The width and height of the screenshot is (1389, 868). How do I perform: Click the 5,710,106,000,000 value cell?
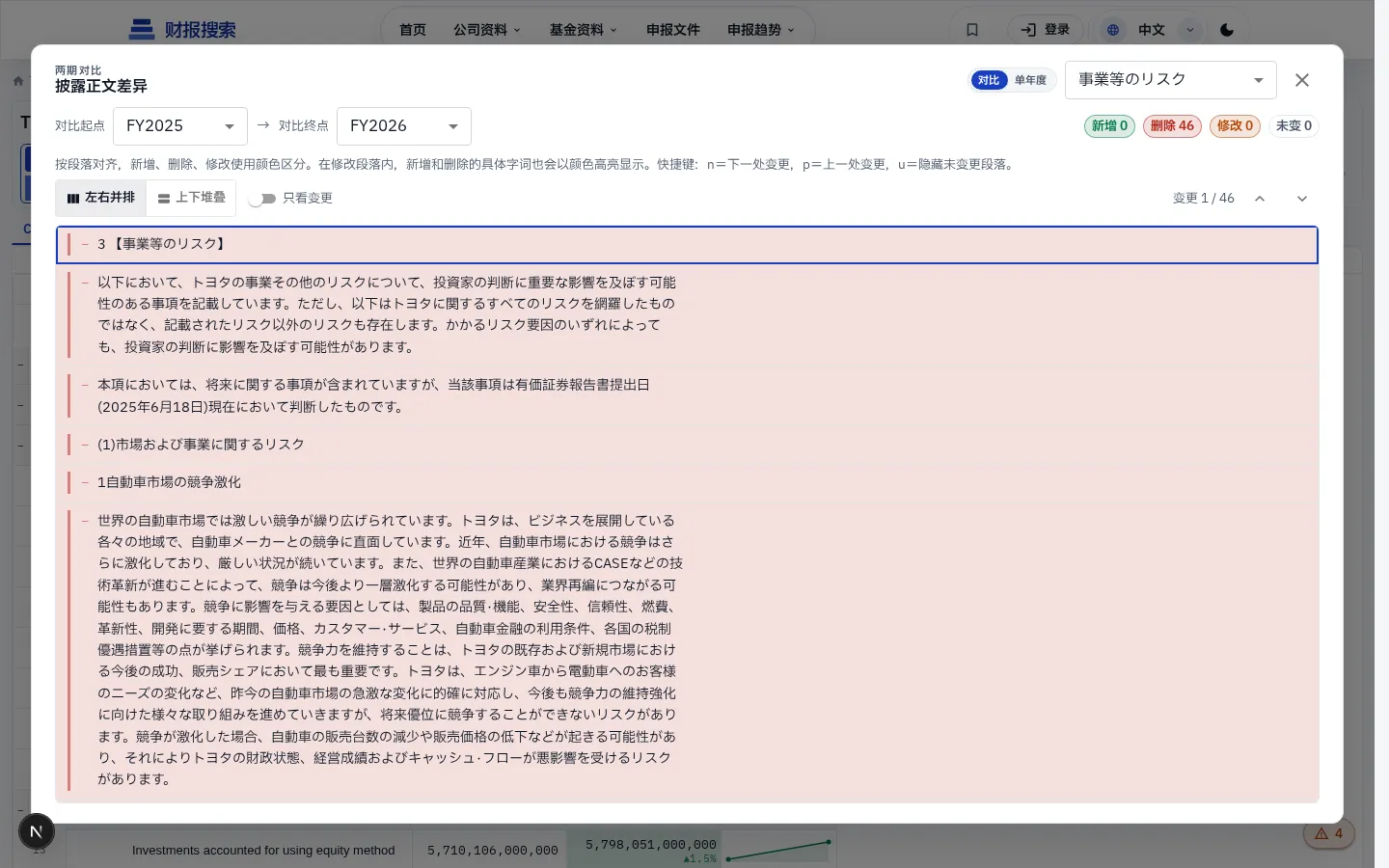click(x=492, y=851)
